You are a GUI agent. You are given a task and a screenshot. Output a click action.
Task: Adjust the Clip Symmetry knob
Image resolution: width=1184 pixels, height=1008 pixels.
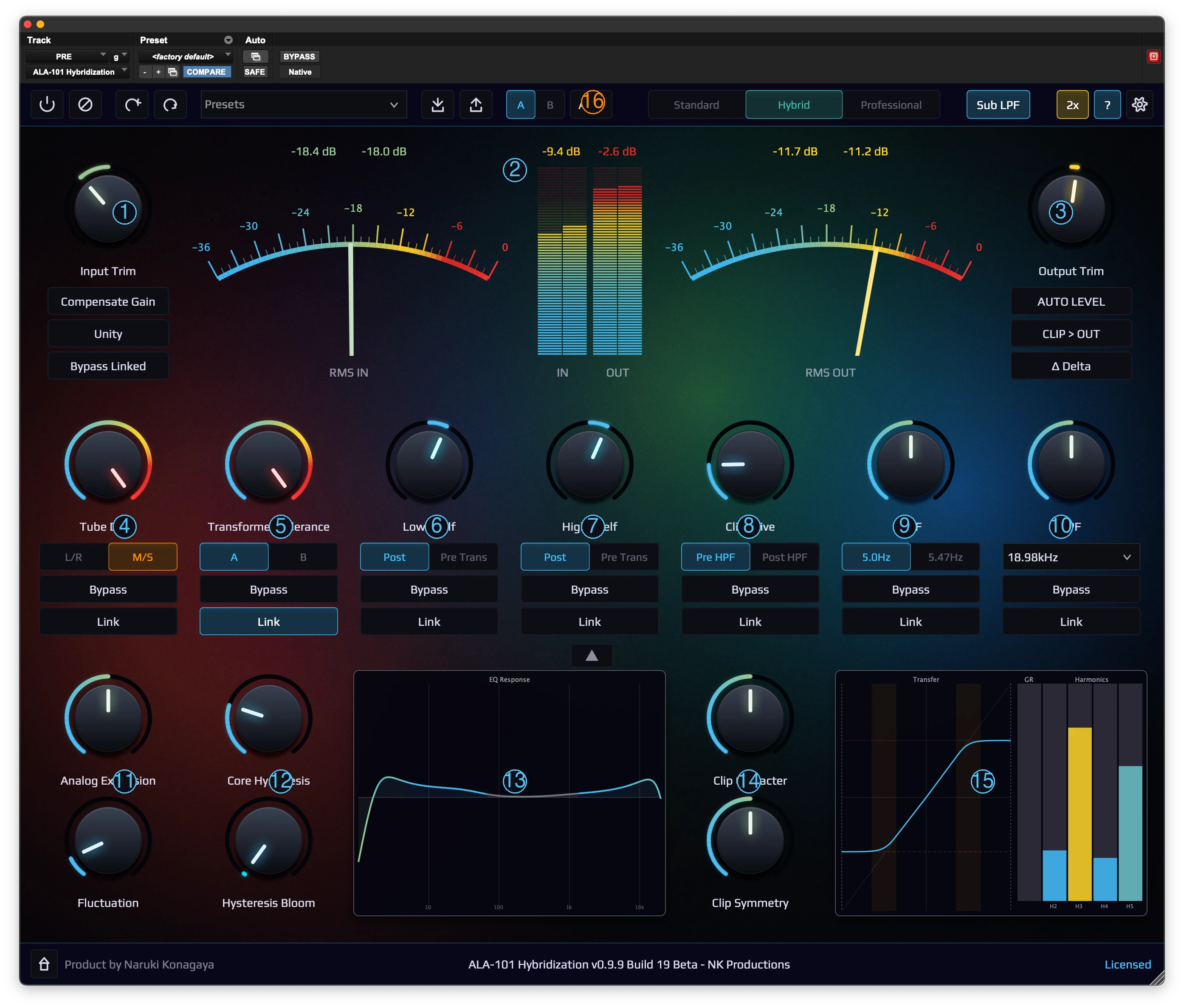750,840
